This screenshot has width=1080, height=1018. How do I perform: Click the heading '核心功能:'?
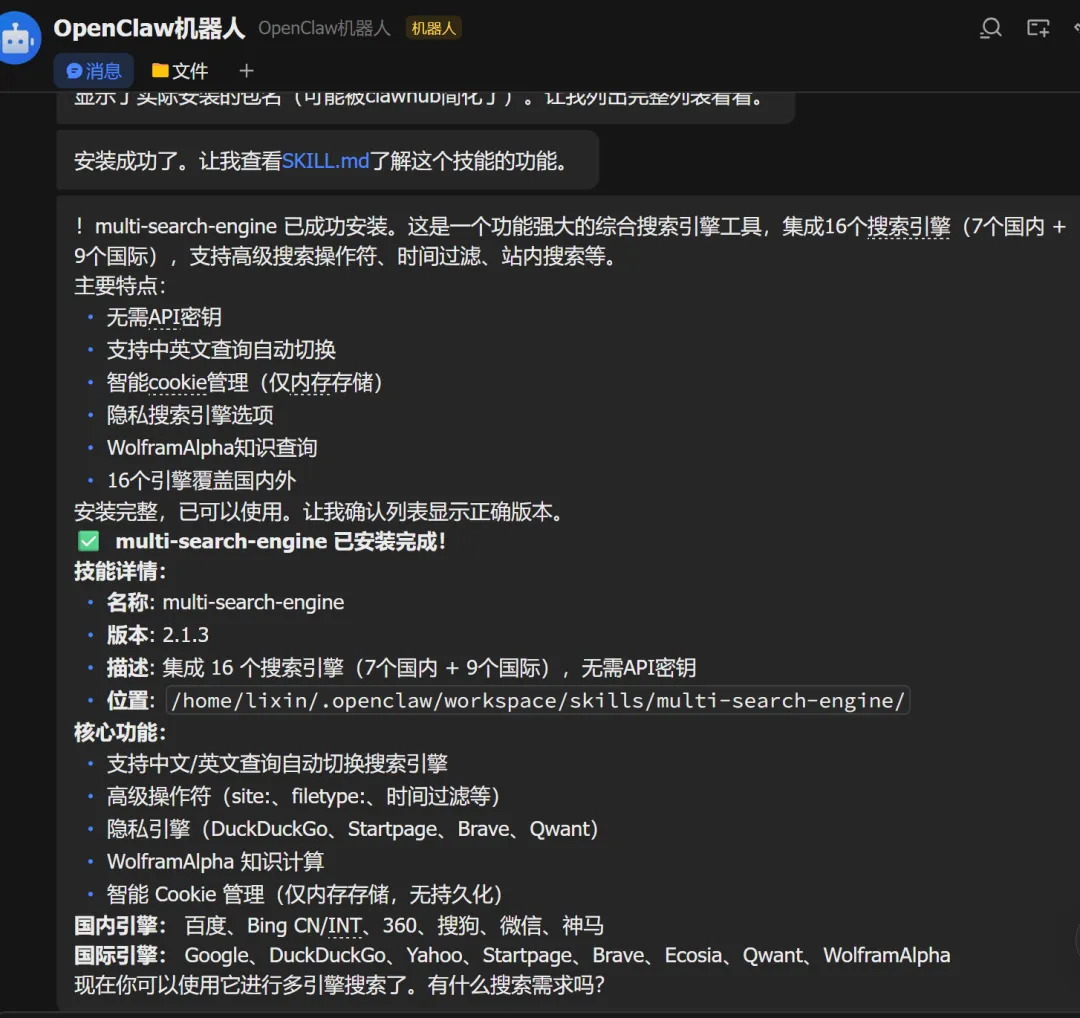pos(120,733)
